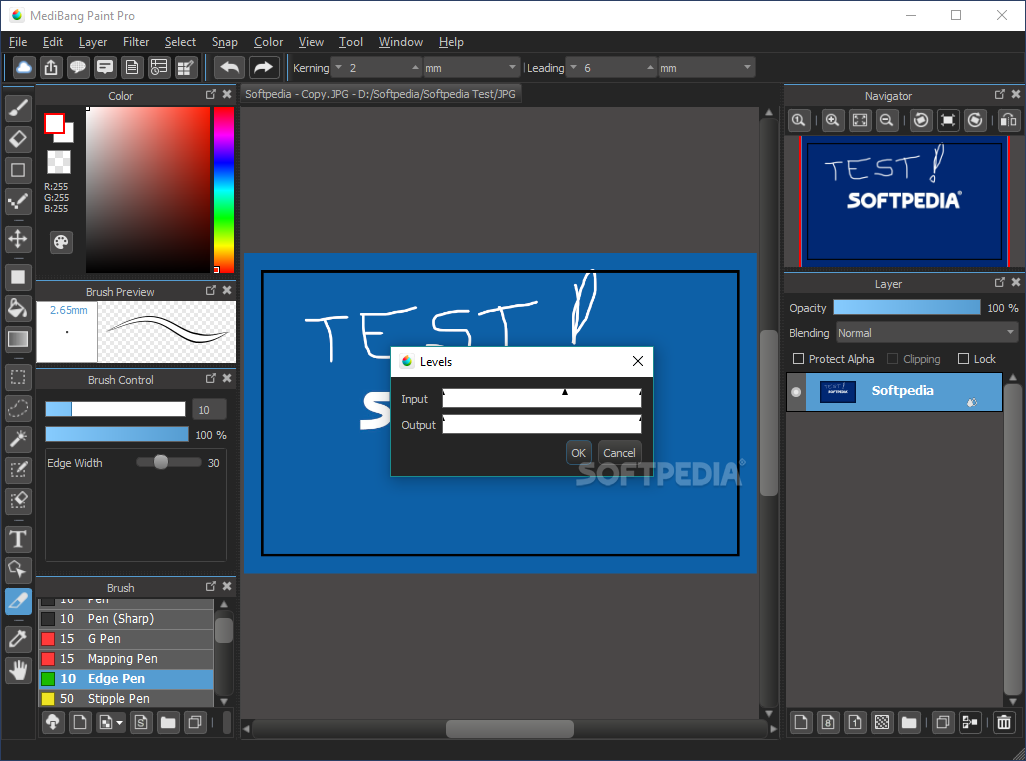This screenshot has width=1026, height=761.
Task: Increase Leading value with right arrow
Action: click(650, 67)
